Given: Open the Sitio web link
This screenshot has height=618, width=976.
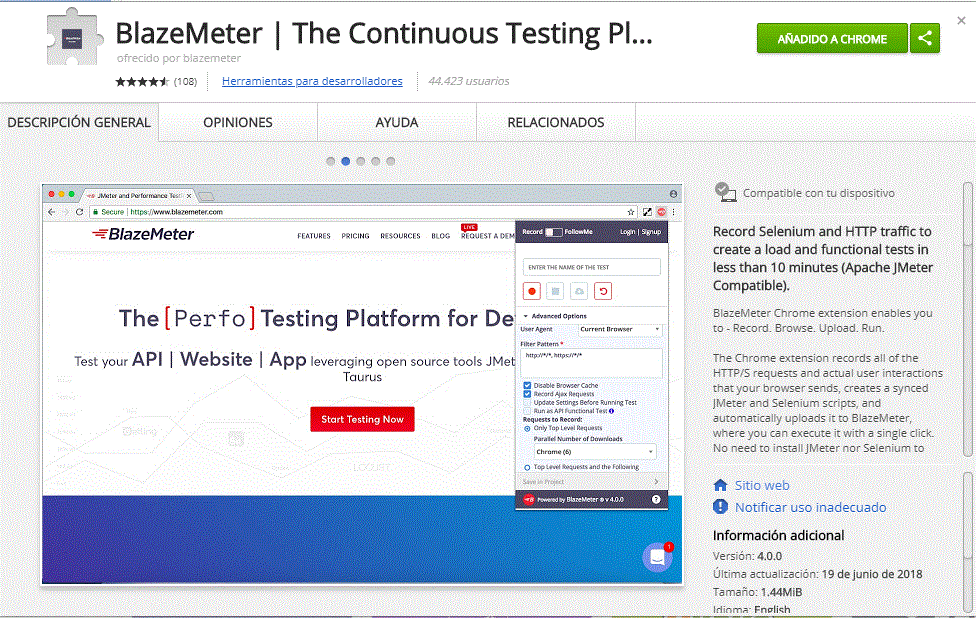Looking at the screenshot, I should 762,485.
